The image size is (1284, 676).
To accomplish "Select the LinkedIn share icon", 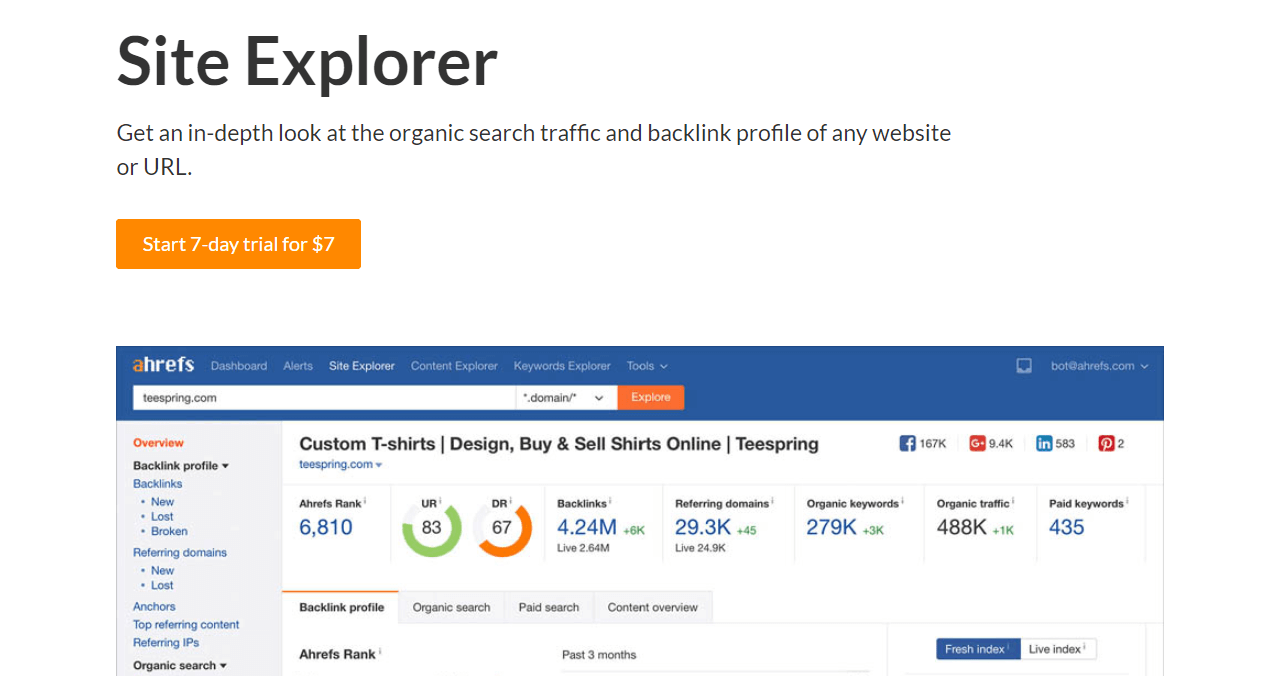I will [1044, 443].
